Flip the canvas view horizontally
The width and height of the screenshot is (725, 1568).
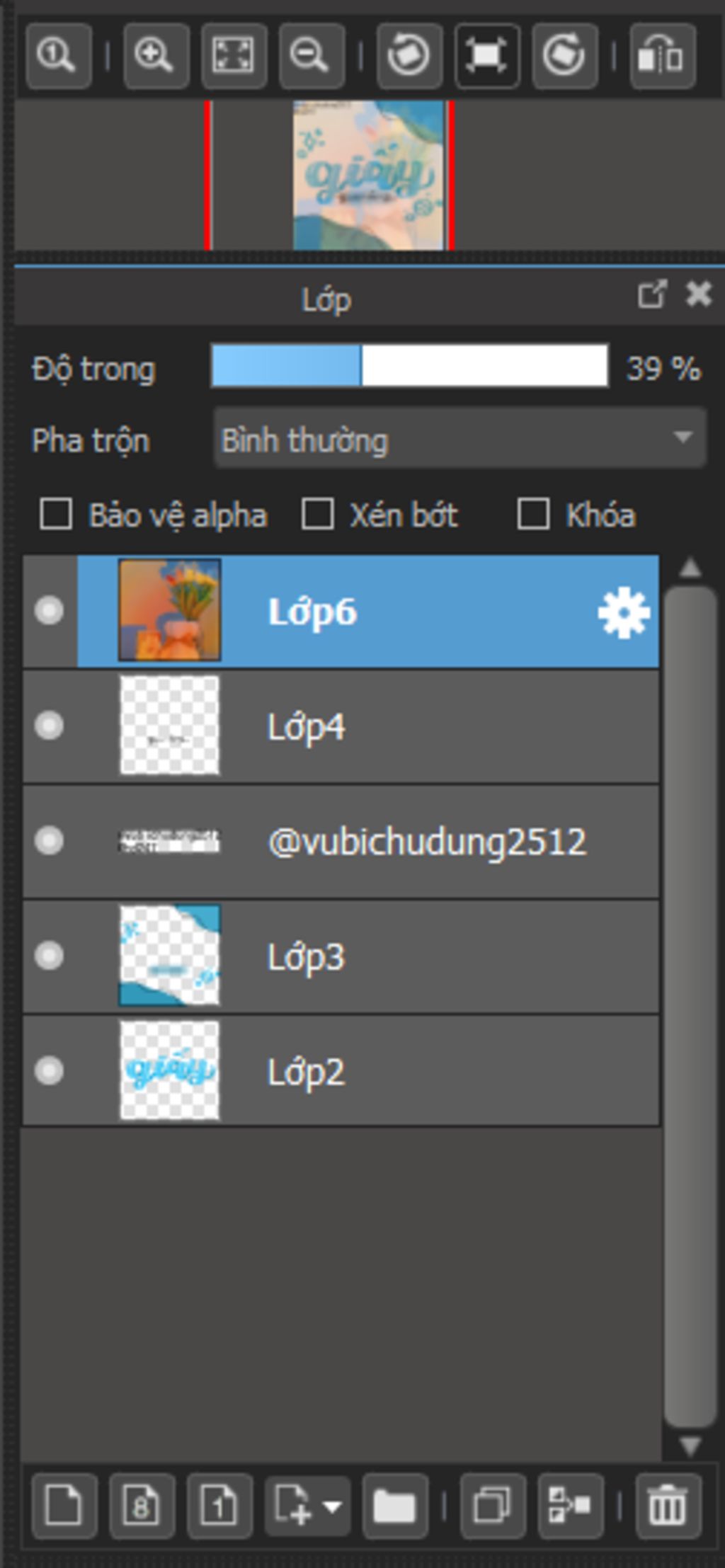pos(662,56)
